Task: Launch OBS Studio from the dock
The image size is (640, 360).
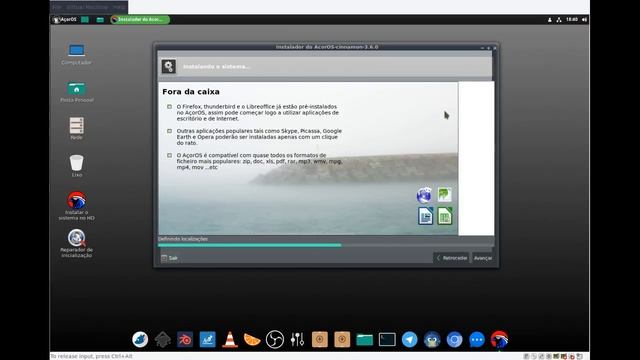Action: pyautogui.click(x=275, y=339)
